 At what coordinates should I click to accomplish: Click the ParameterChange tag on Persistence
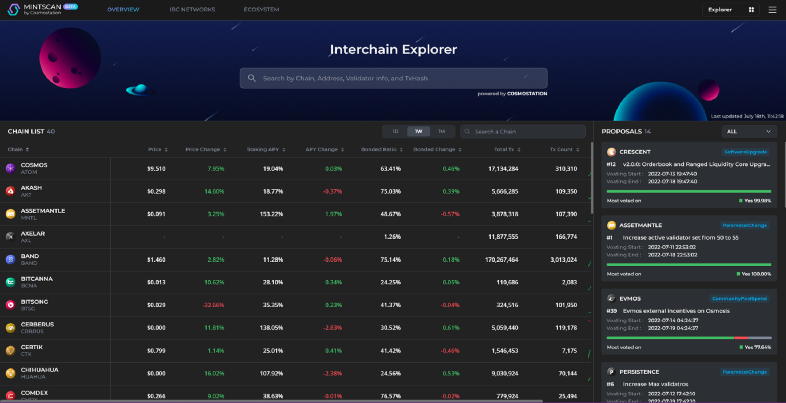tap(745, 372)
